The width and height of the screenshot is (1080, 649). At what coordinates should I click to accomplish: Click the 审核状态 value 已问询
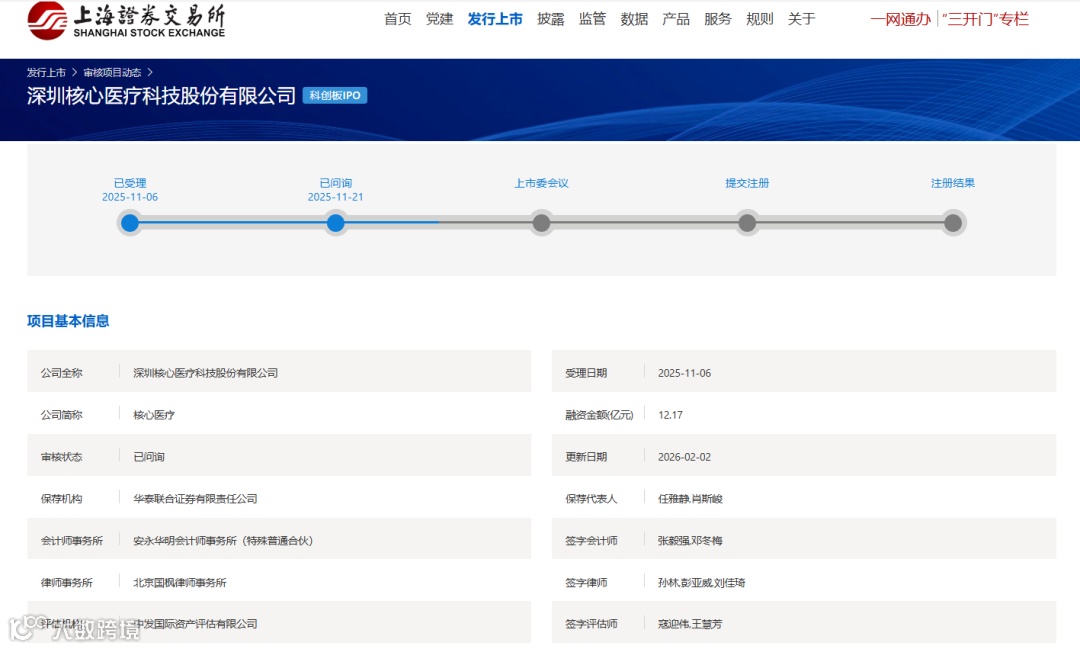click(149, 457)
